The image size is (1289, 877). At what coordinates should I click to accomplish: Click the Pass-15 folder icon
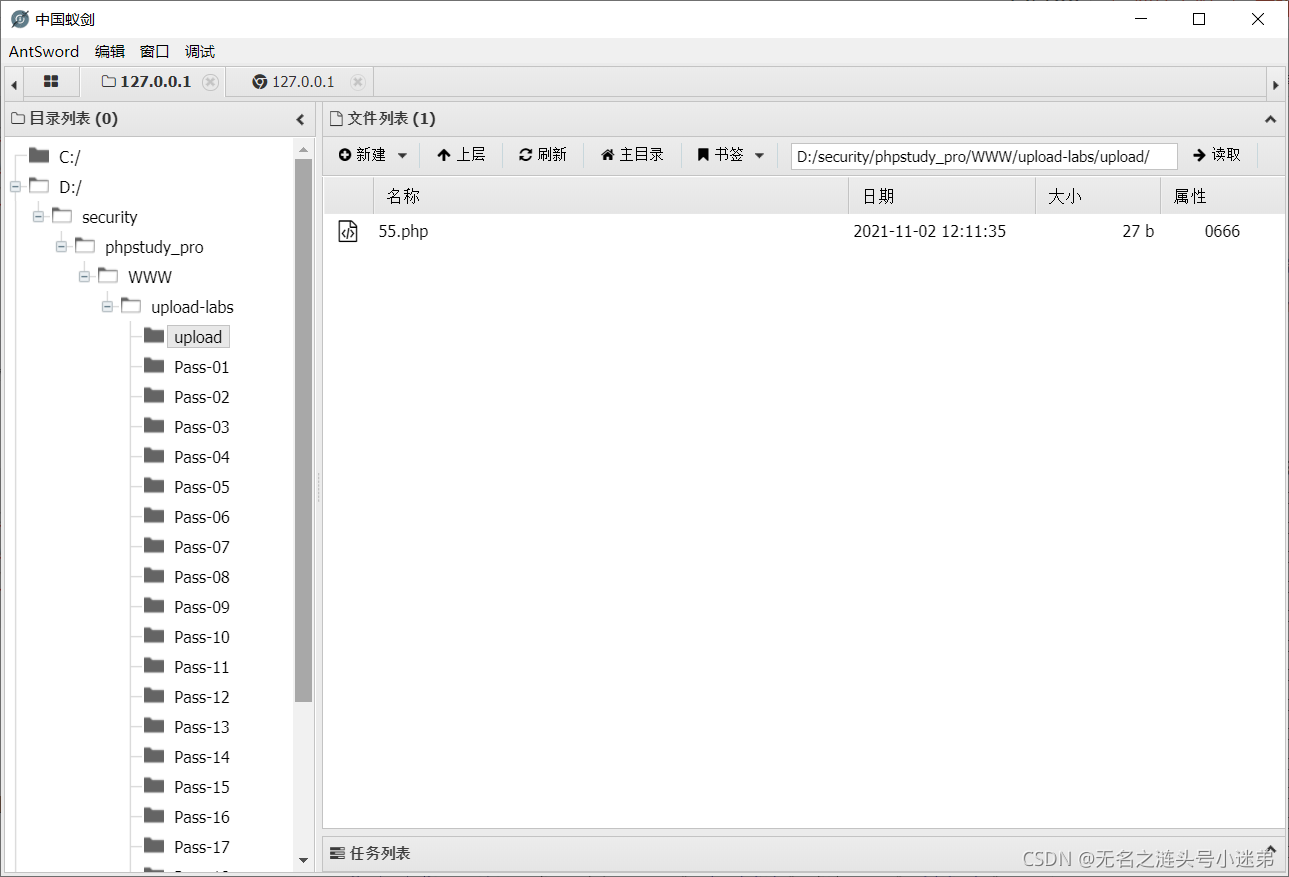tap(154, 786)
